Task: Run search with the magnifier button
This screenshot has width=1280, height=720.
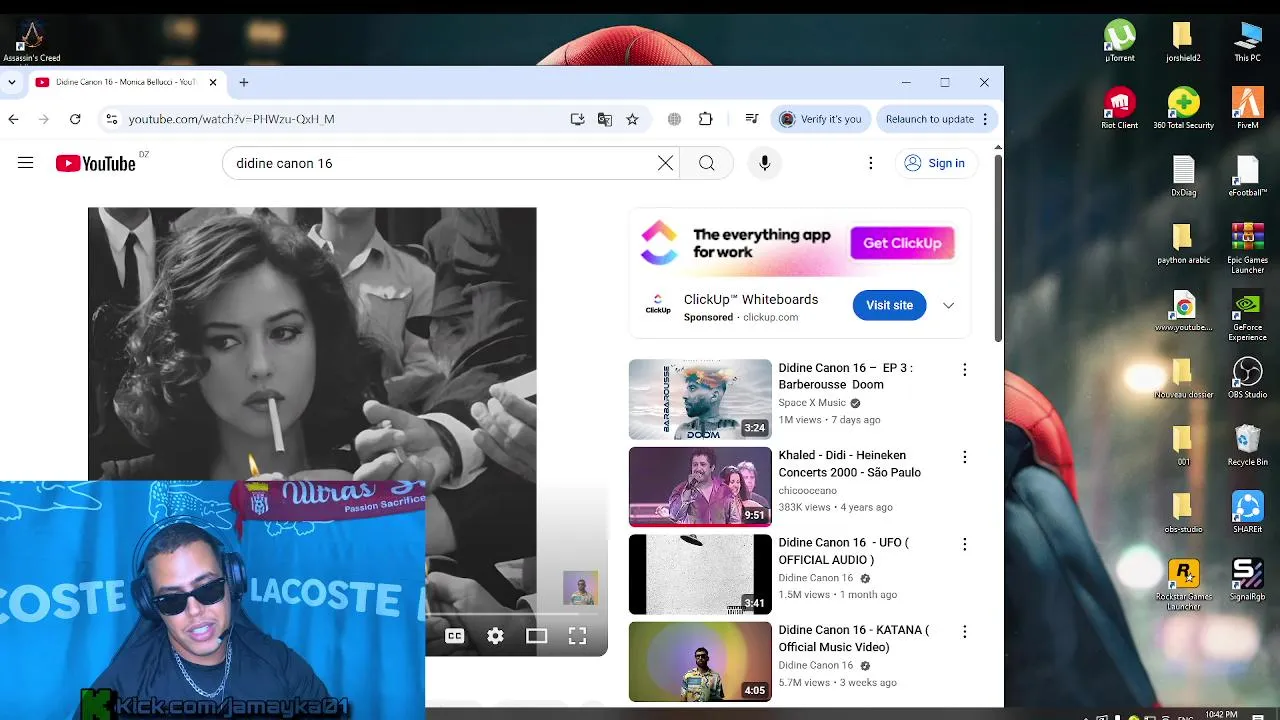Action: coord(707,163)
